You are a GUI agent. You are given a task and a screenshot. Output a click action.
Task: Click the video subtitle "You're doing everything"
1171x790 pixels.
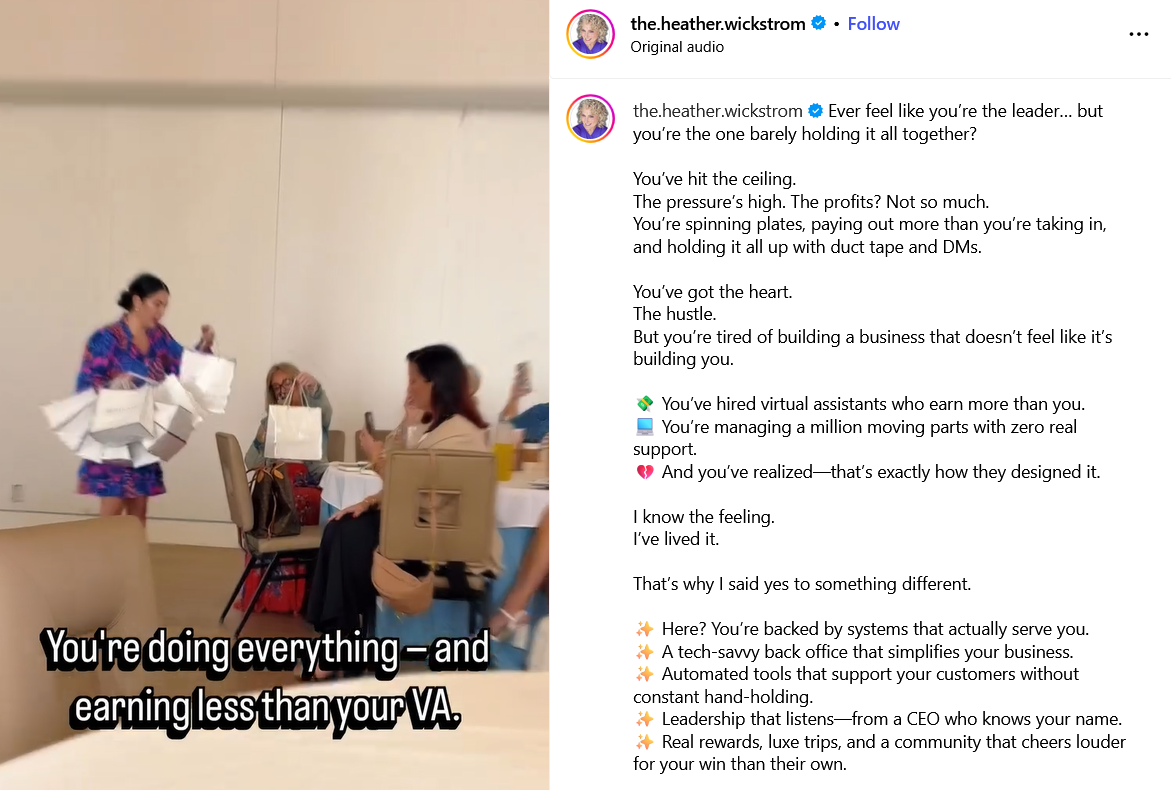[221, 649]
